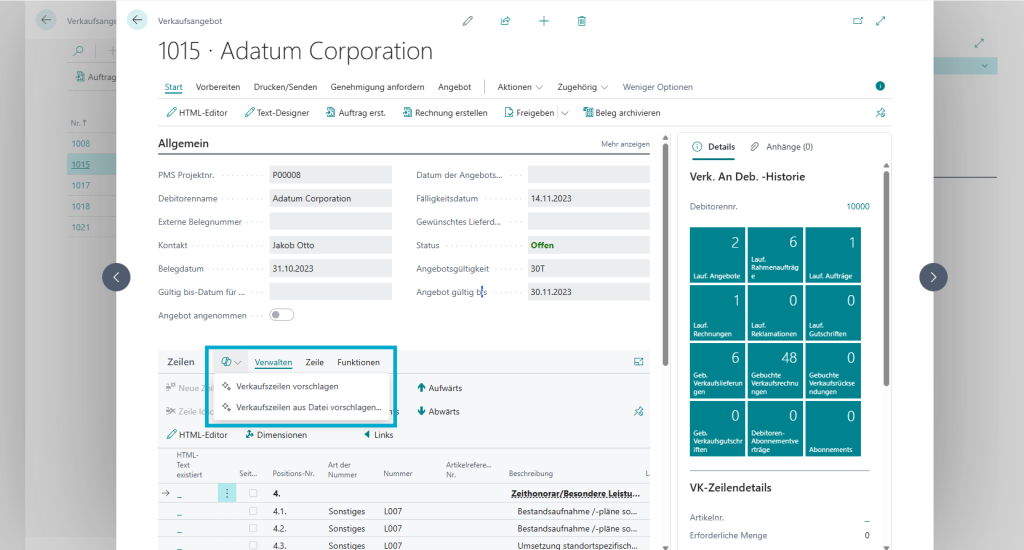The height and width of the screenshot is (550, 1024).
Task: Click Mehr anzeigen in Allgemein
Action: (x=625, y=144)
